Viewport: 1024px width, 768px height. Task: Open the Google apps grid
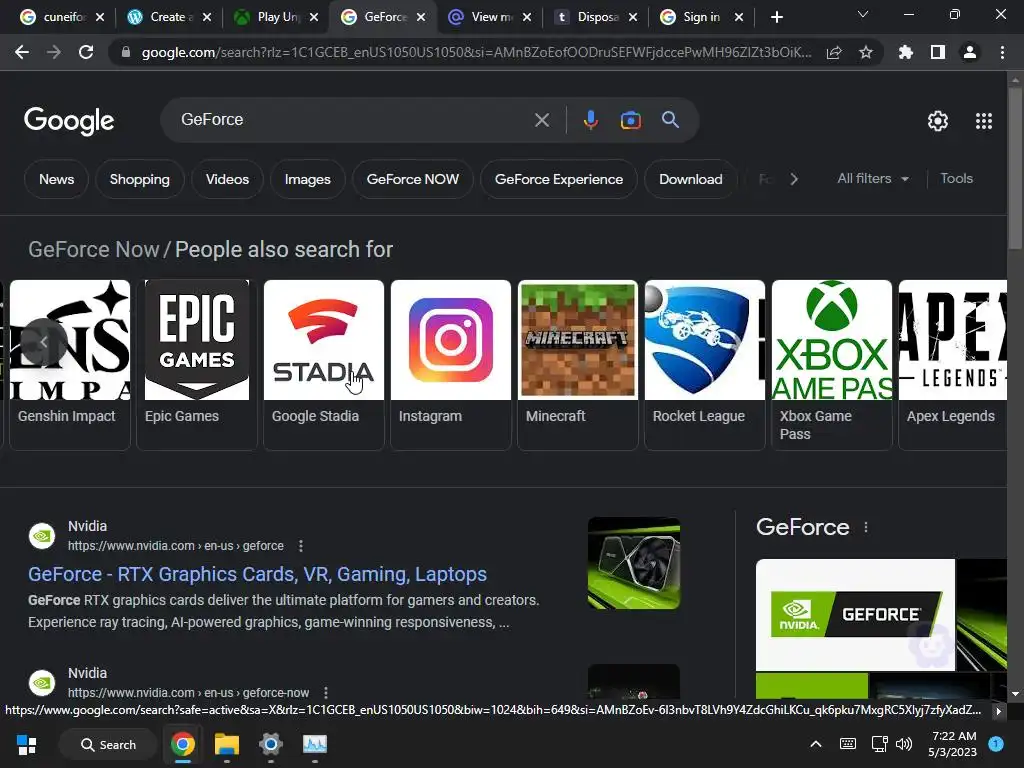click(984, 121)
